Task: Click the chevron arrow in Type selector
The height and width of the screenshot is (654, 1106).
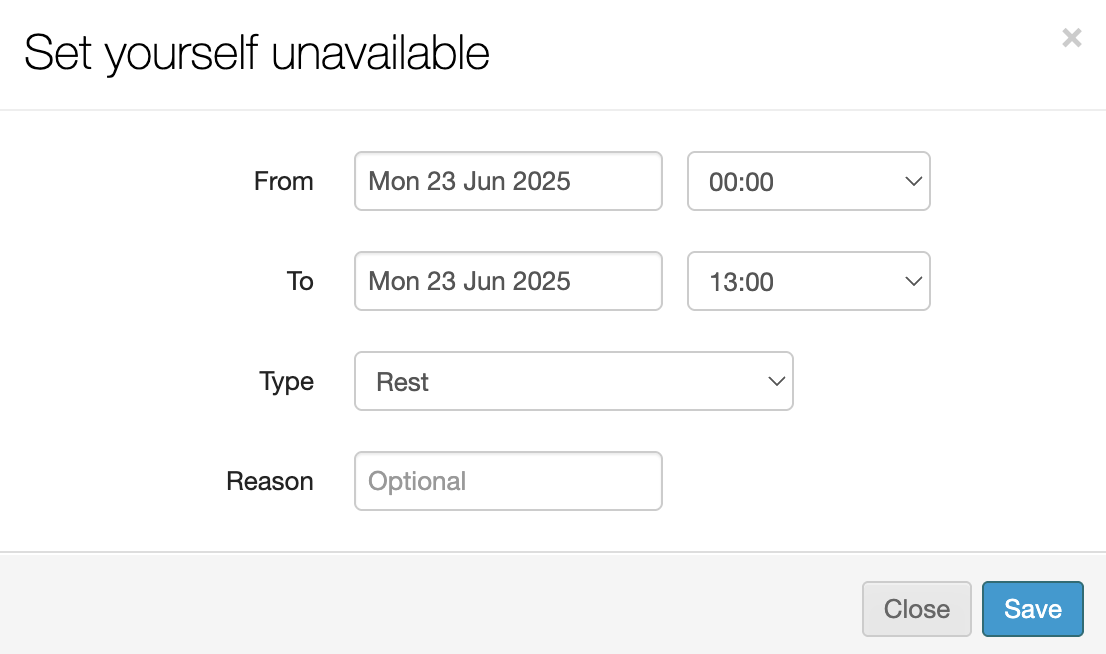Action: [775, 381]
